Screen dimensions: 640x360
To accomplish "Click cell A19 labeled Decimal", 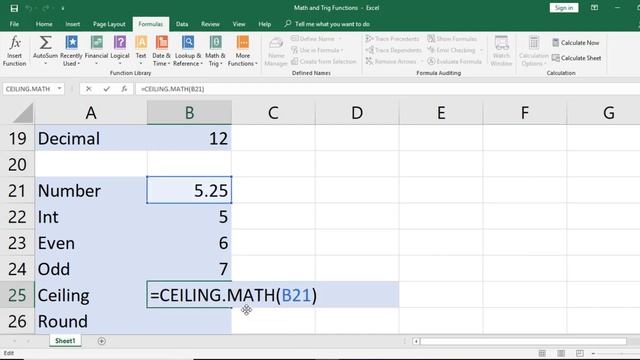I will 91,138.
